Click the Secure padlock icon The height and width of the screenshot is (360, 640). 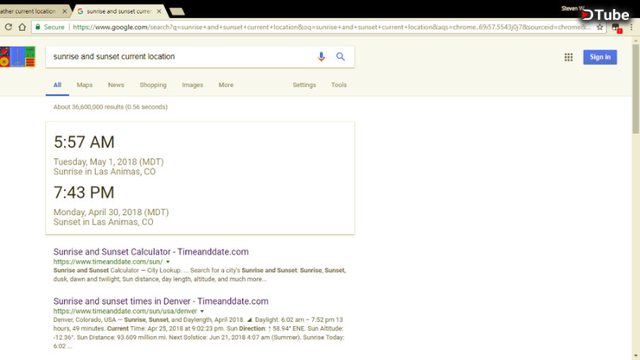pos(38,27)
